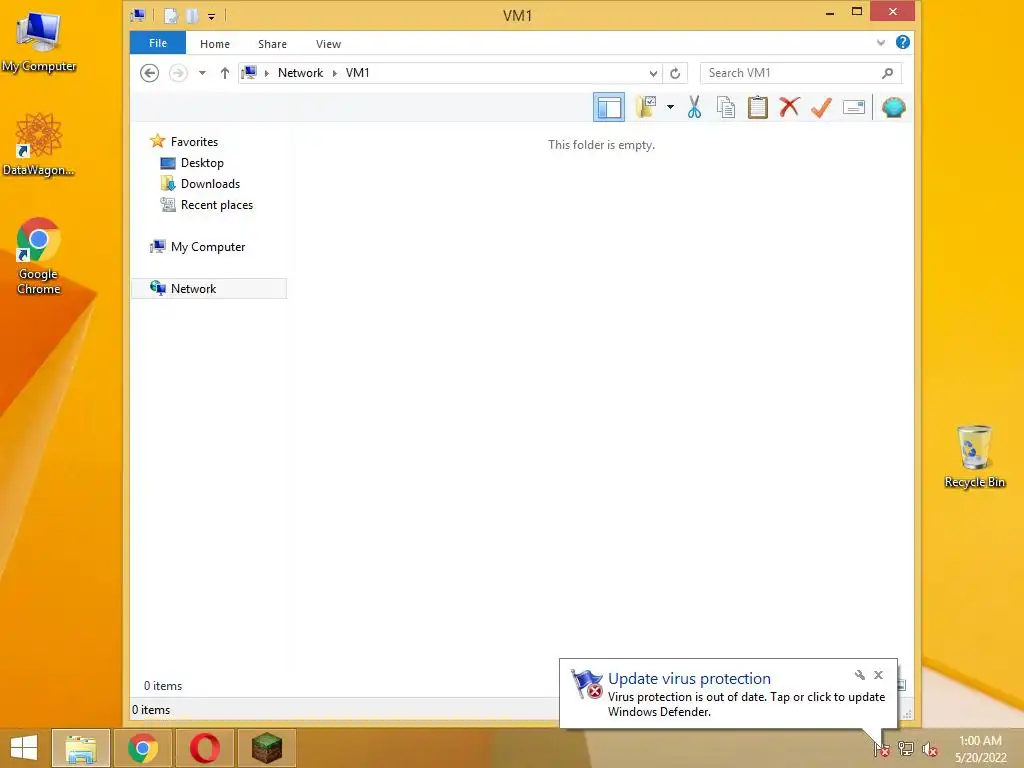Open Downloads under Favorites
This screenshot has width=1024, height=768.
210,184
